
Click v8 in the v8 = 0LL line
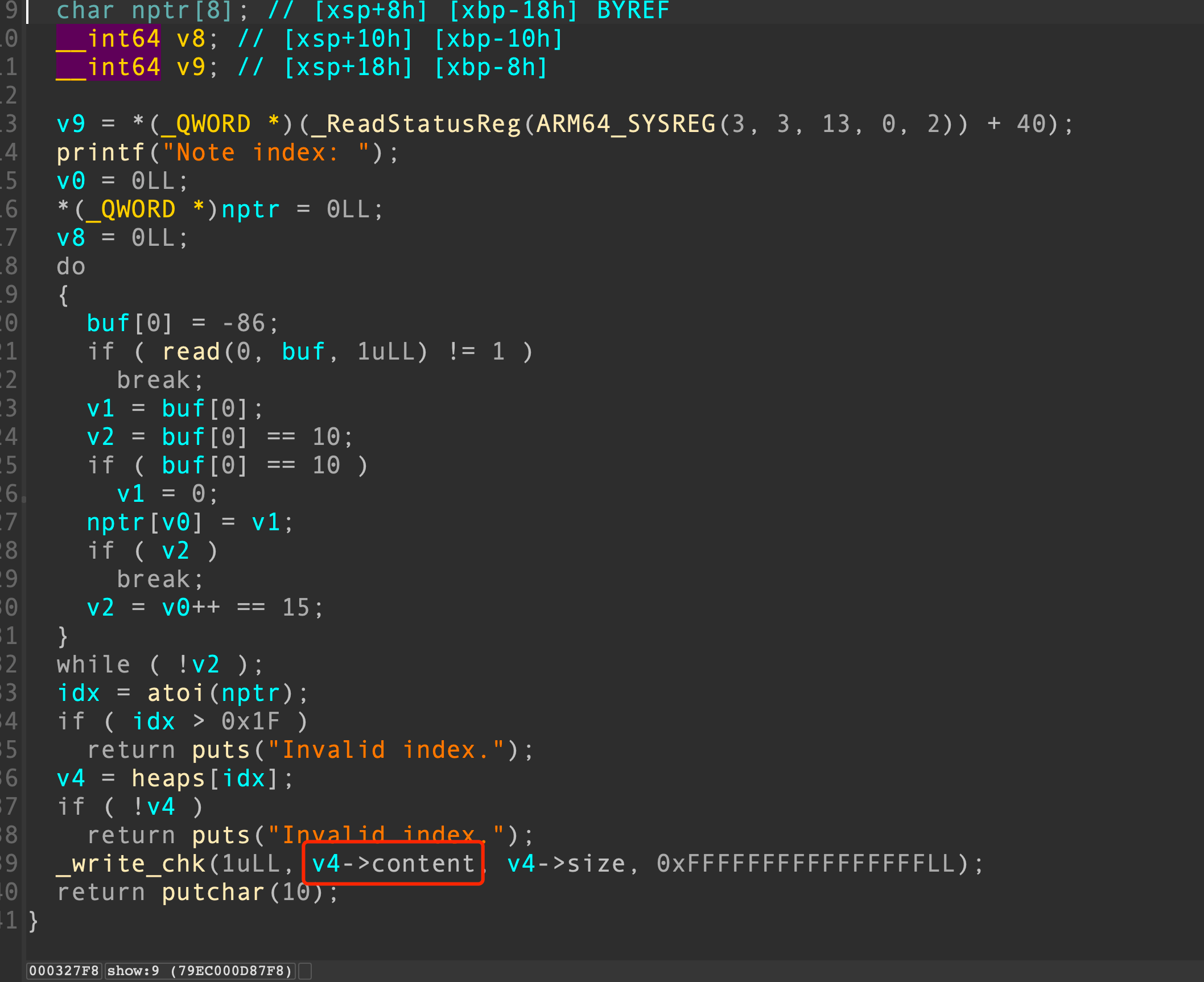(71, 238)
